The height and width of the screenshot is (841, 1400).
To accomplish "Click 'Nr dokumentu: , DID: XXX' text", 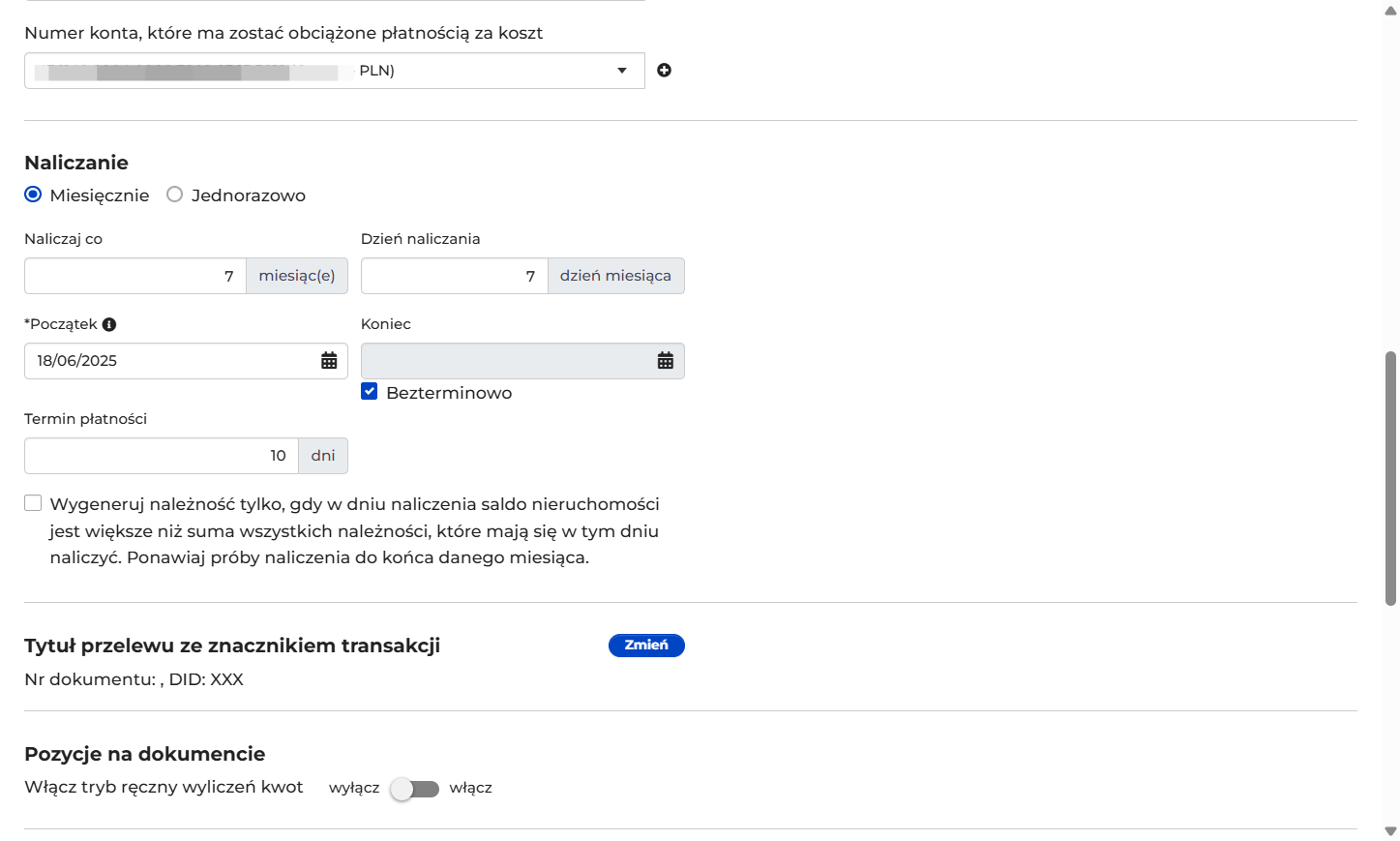I will [134, 679].
